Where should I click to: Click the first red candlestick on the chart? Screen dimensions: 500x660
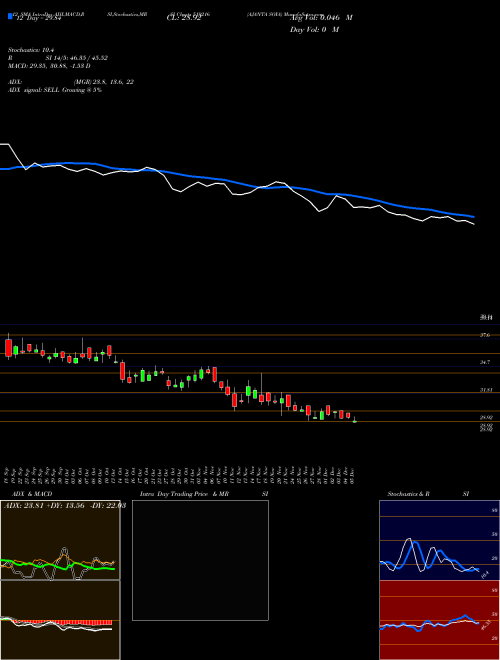point(8,347)
